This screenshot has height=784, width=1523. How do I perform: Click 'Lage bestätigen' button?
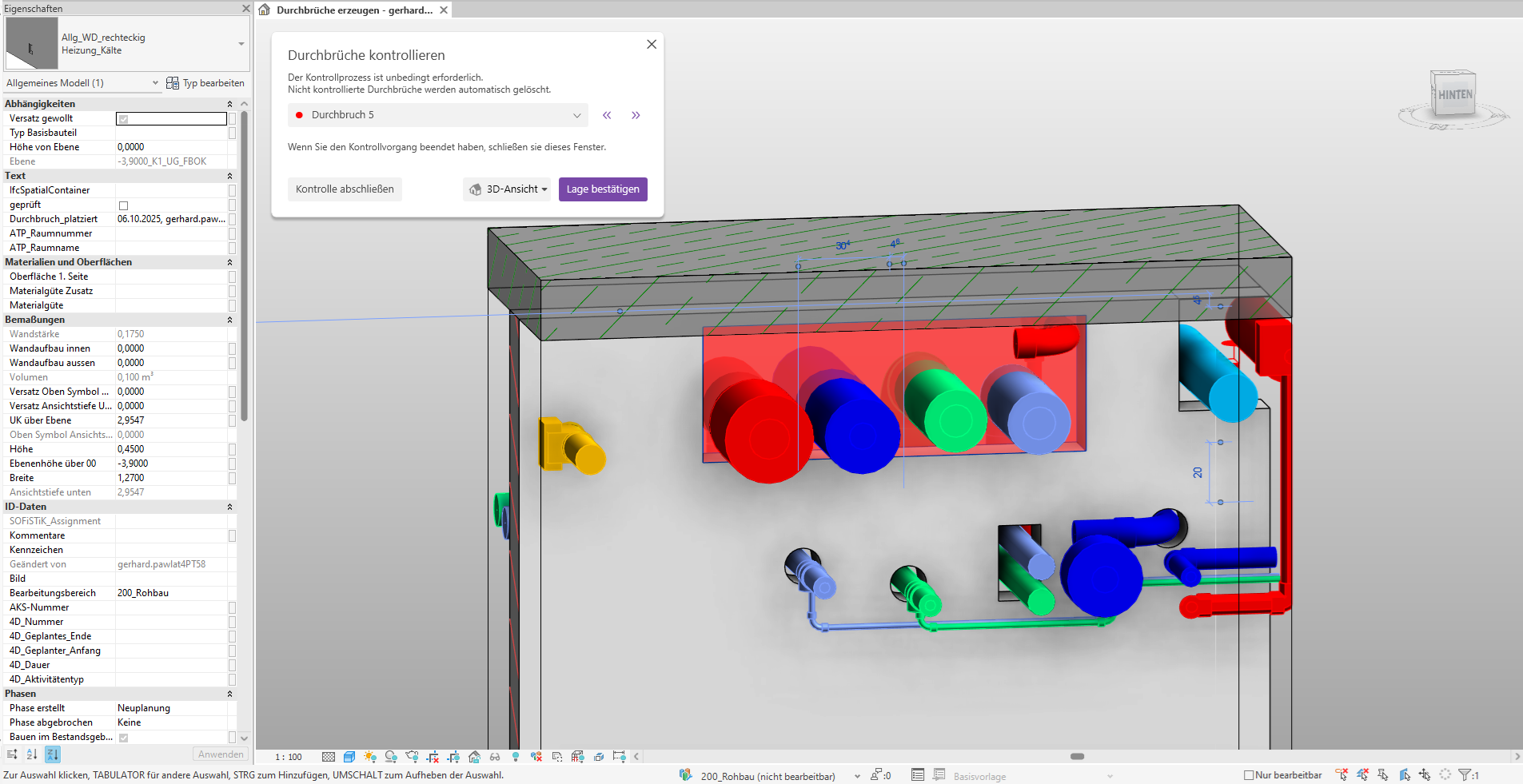click(x=603, y=189)
